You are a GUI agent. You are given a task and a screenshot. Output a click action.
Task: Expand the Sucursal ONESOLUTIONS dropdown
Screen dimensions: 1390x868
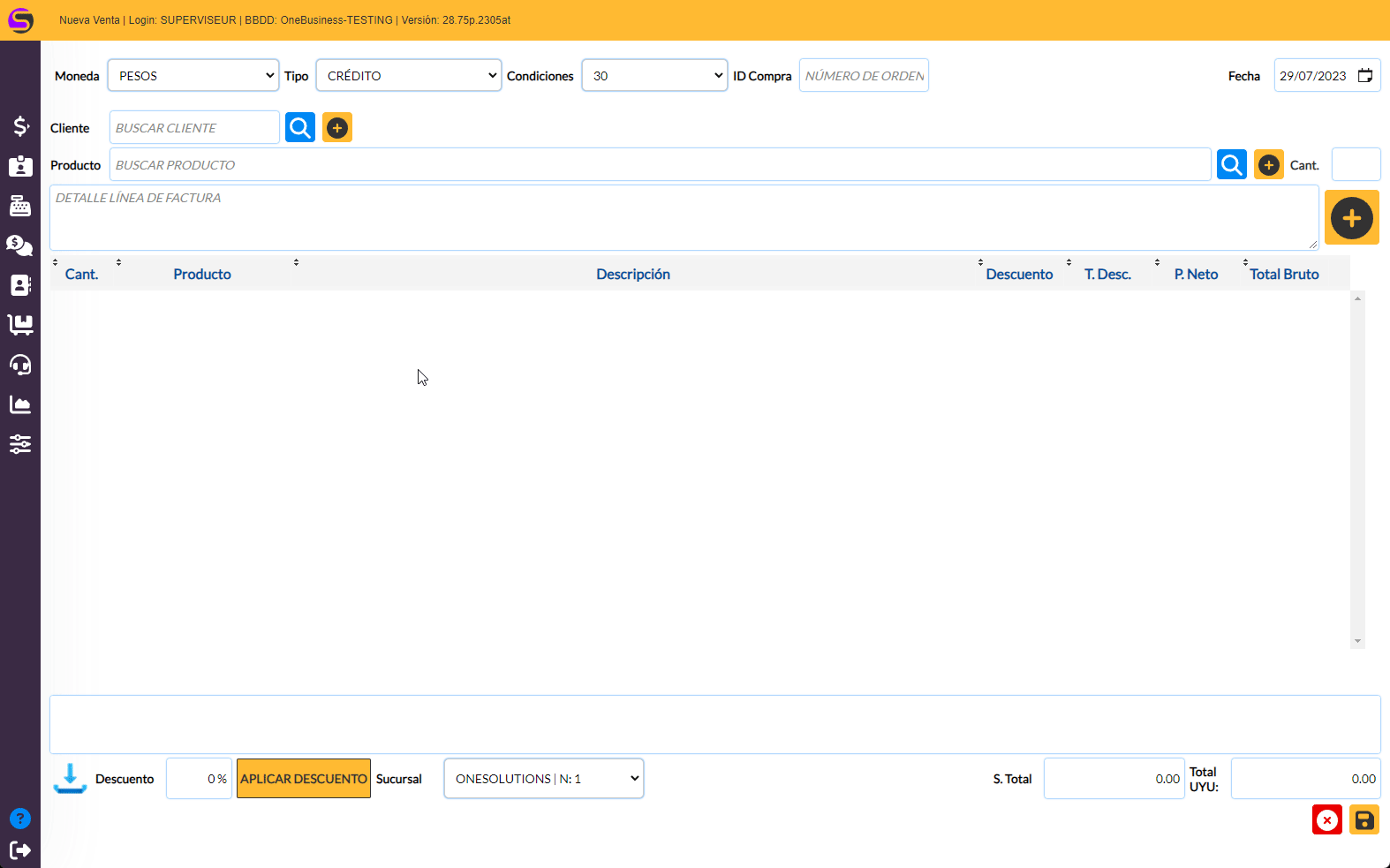tap(543, 779)
